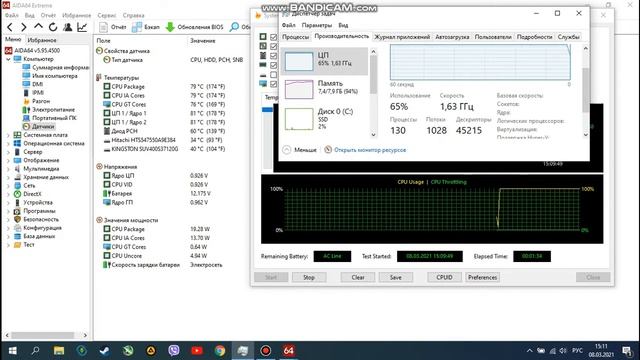Viewport: 640px width, 360px height.
Task: Expand the Операционная система node
Action: point(8,144)
